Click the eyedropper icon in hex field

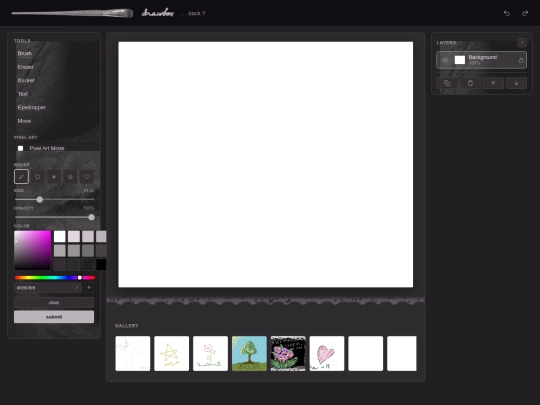76,288
